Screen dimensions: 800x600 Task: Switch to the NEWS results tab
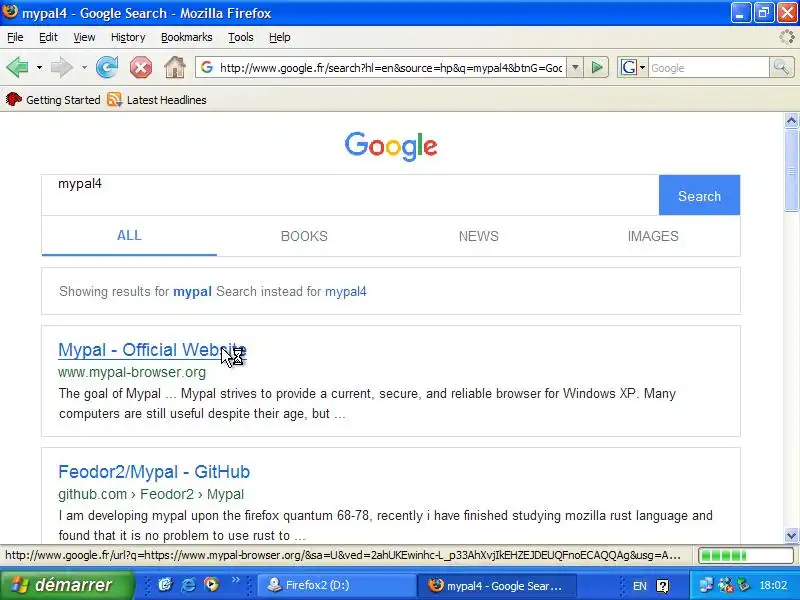click(x=479, y=236)
